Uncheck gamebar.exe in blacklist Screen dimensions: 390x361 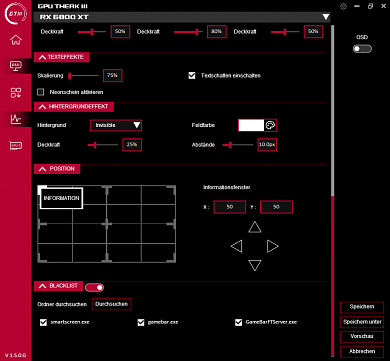tap(141, 322)
